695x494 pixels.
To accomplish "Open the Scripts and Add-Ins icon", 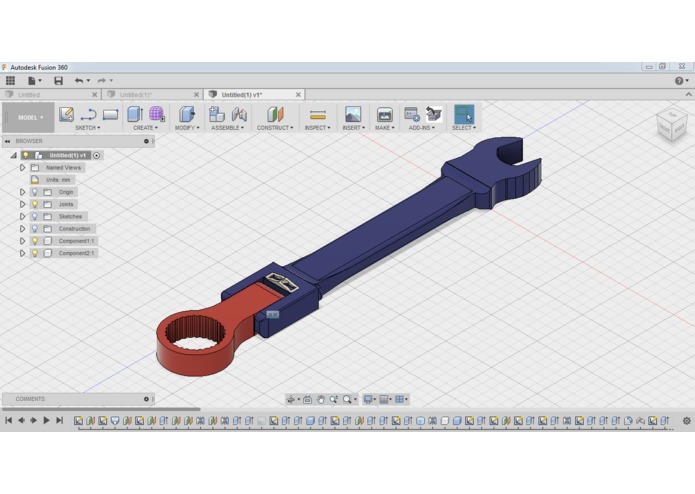I will pyautogui.click(x=412, y=114).
